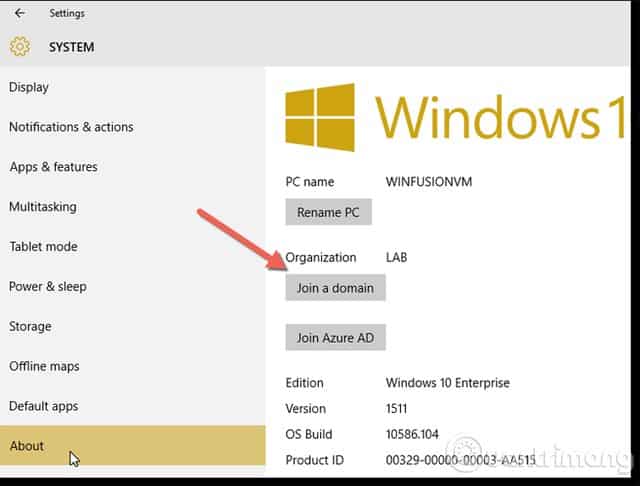The image size is (640, 486).
Task: Click the Join a domain button
Action: pyautogui.click(x=335, y=288)
